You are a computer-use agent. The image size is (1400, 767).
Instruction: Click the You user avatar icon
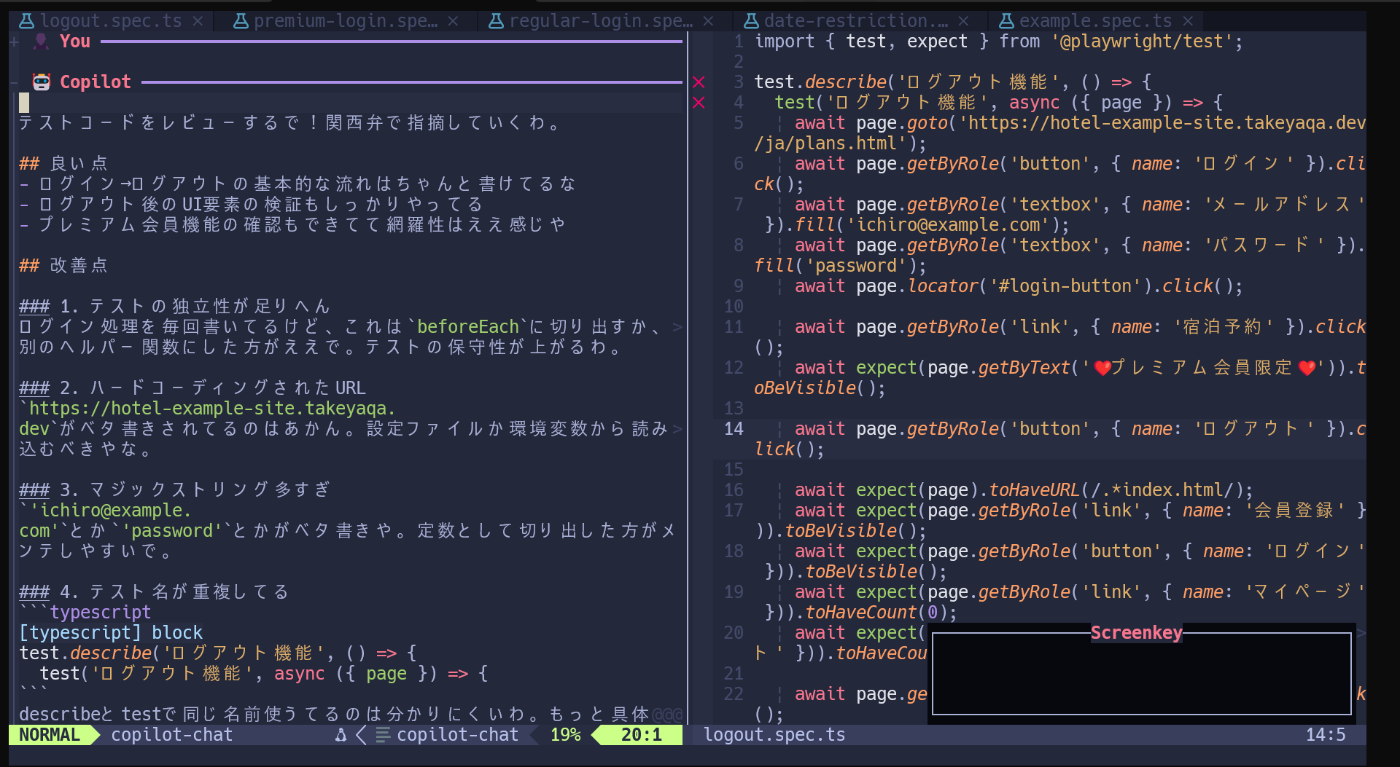pos(41,41)
